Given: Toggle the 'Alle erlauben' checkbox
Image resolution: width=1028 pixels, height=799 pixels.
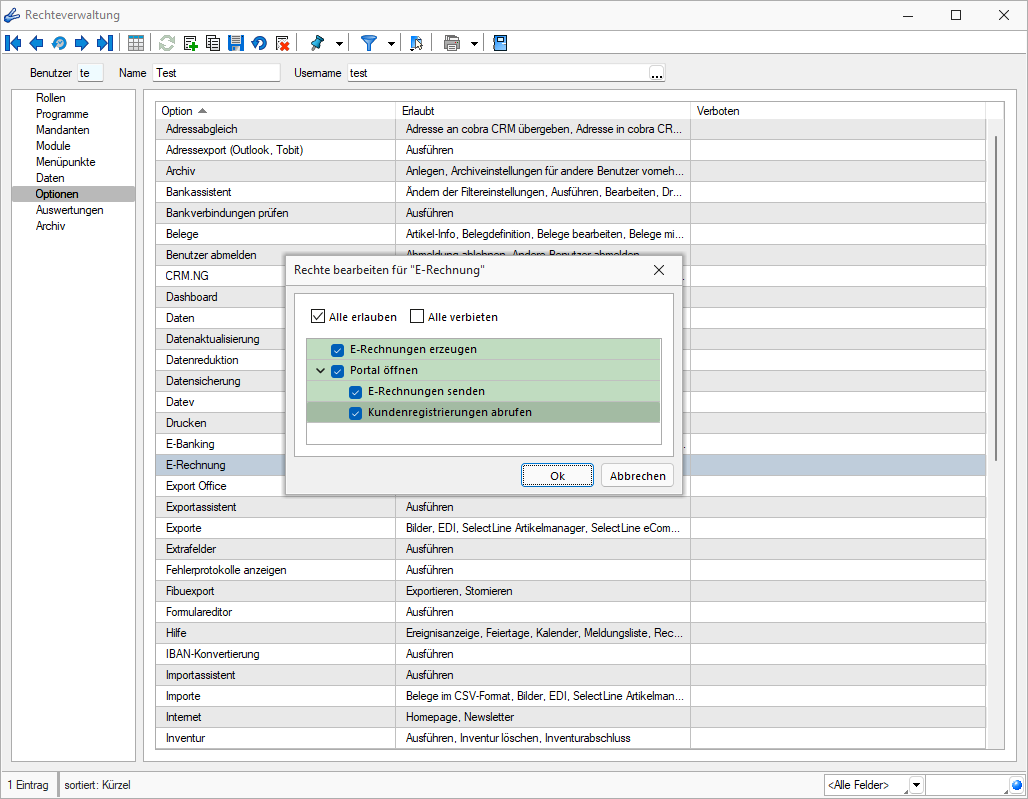Looking at the screenshot, I should coord(317,317).
